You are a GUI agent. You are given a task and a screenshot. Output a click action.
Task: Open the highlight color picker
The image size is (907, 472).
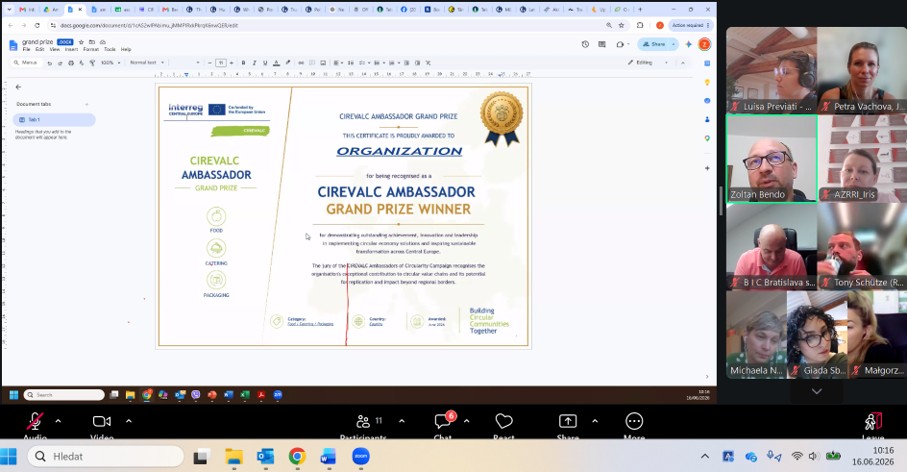(287, 62)
